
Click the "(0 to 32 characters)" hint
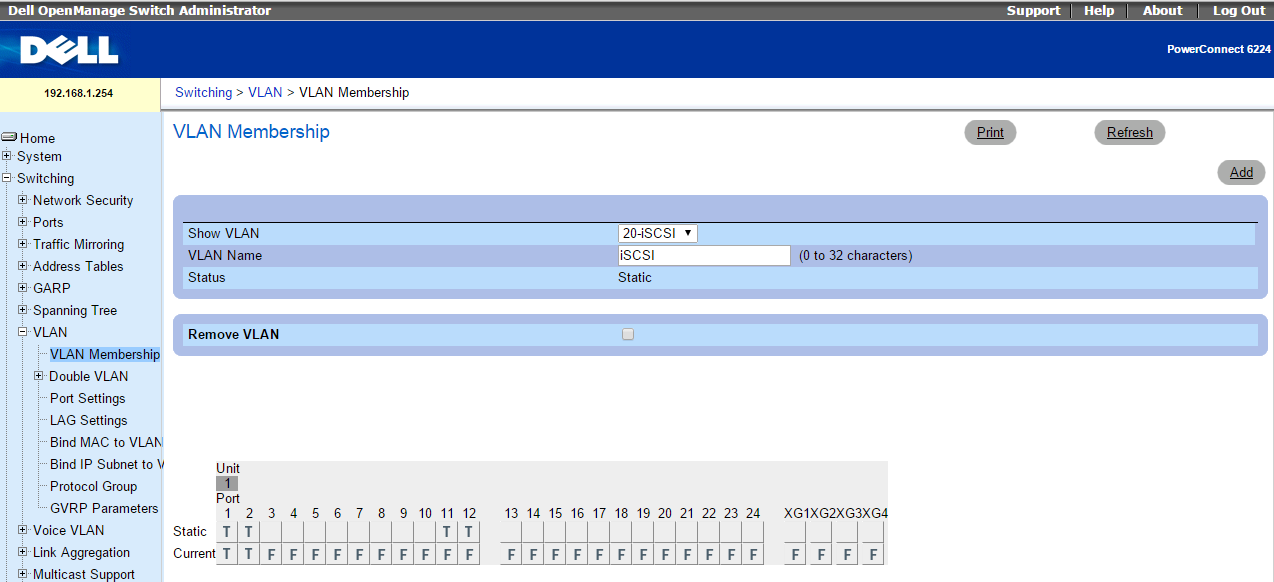pyautogui.click(x=855, y=255)
